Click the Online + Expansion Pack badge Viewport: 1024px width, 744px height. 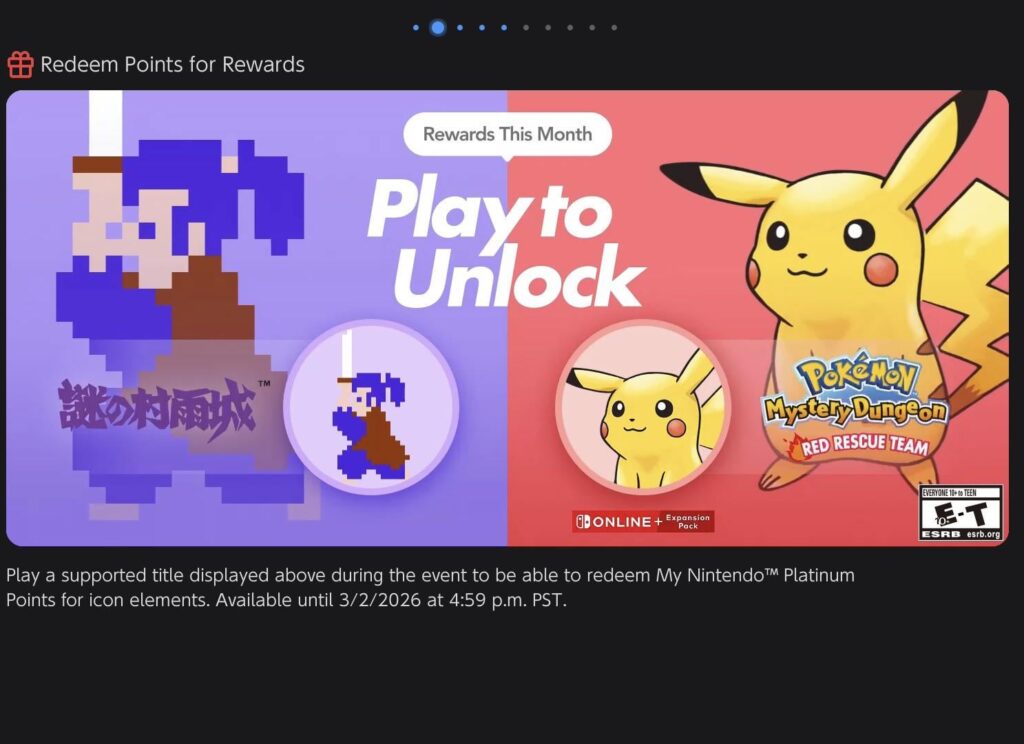coord(645,519)
